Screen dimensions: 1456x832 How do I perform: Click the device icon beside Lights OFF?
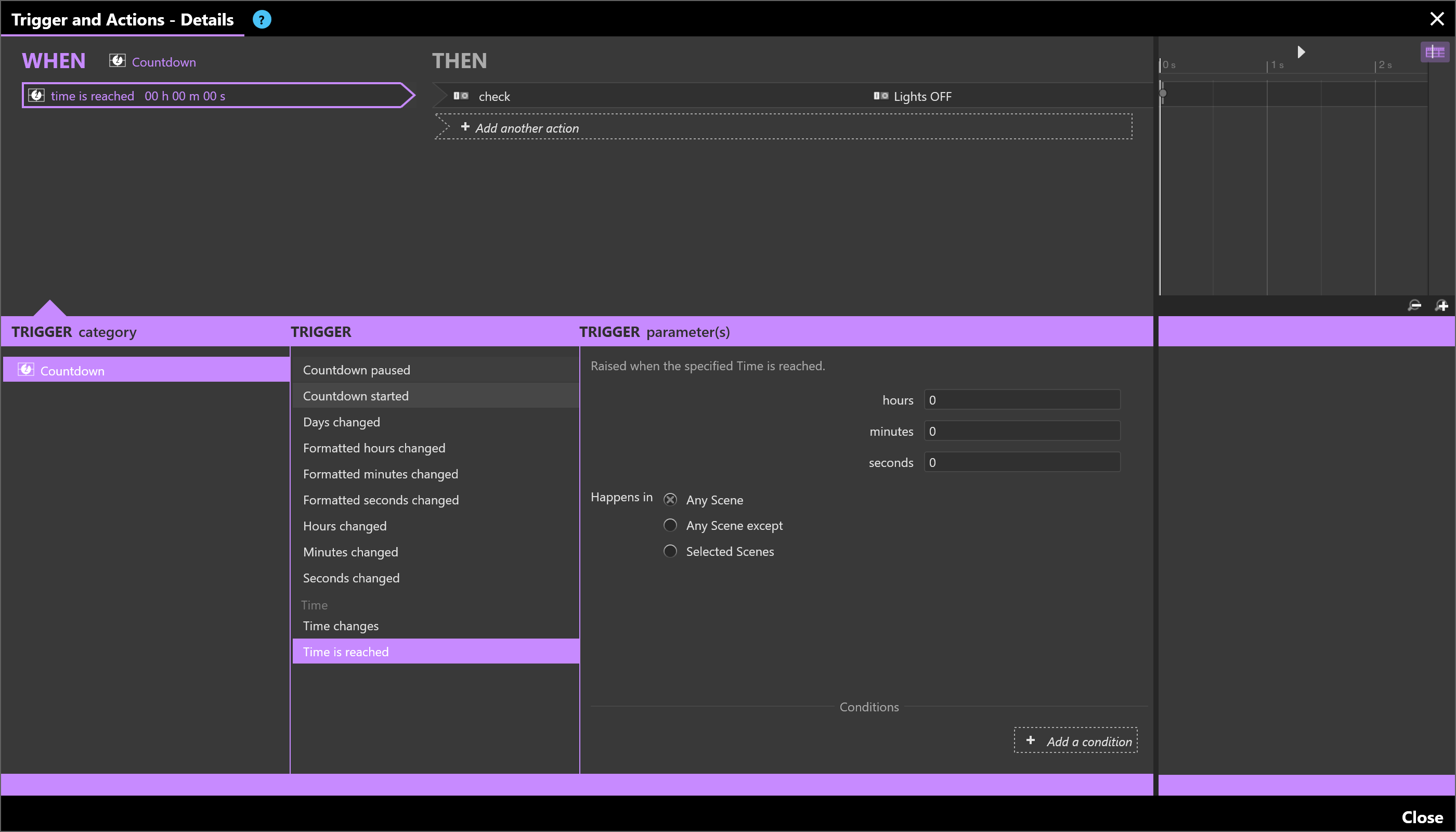(880, 96)
